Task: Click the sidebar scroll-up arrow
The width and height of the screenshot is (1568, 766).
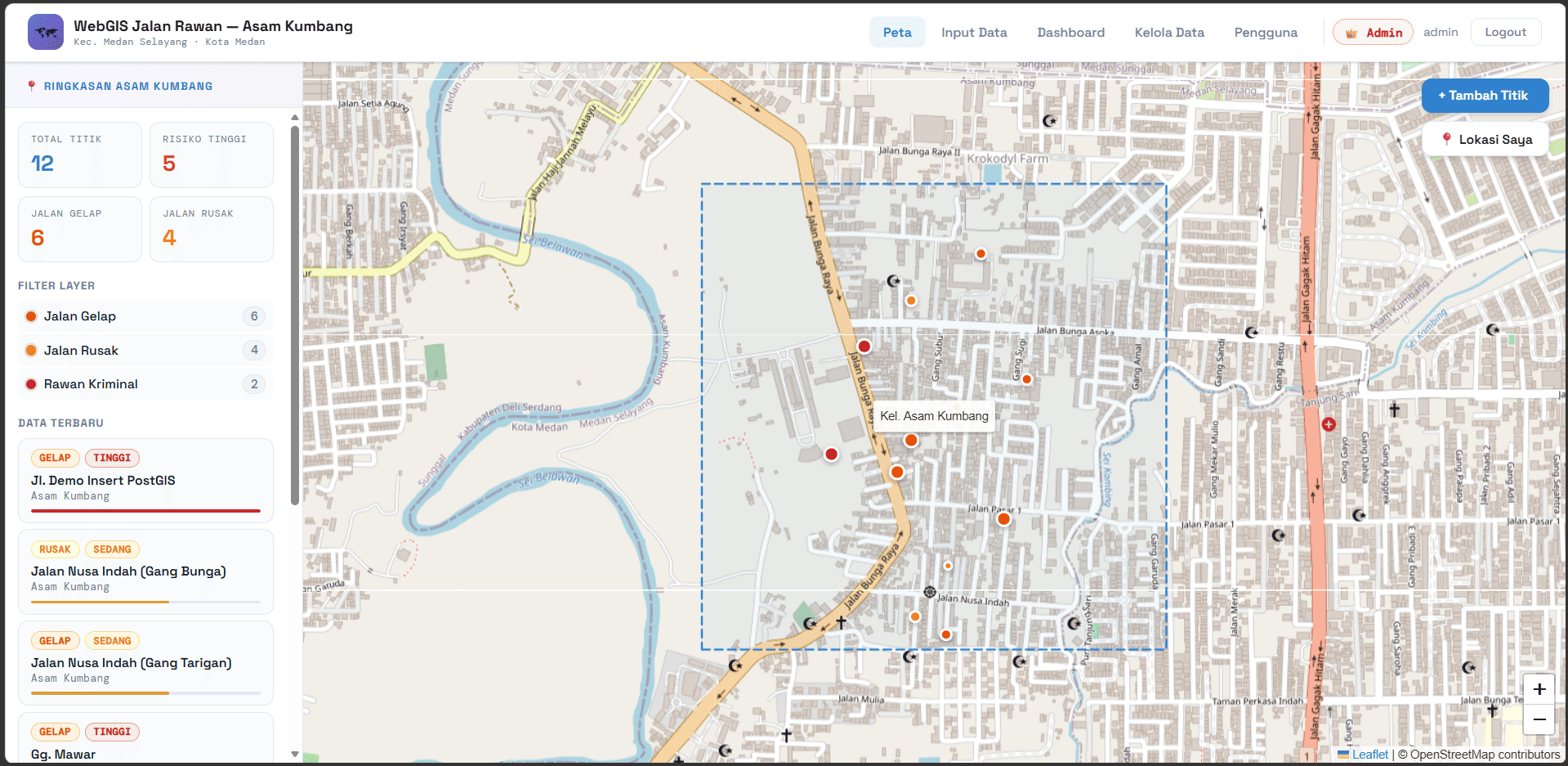Action: (295, 118)
